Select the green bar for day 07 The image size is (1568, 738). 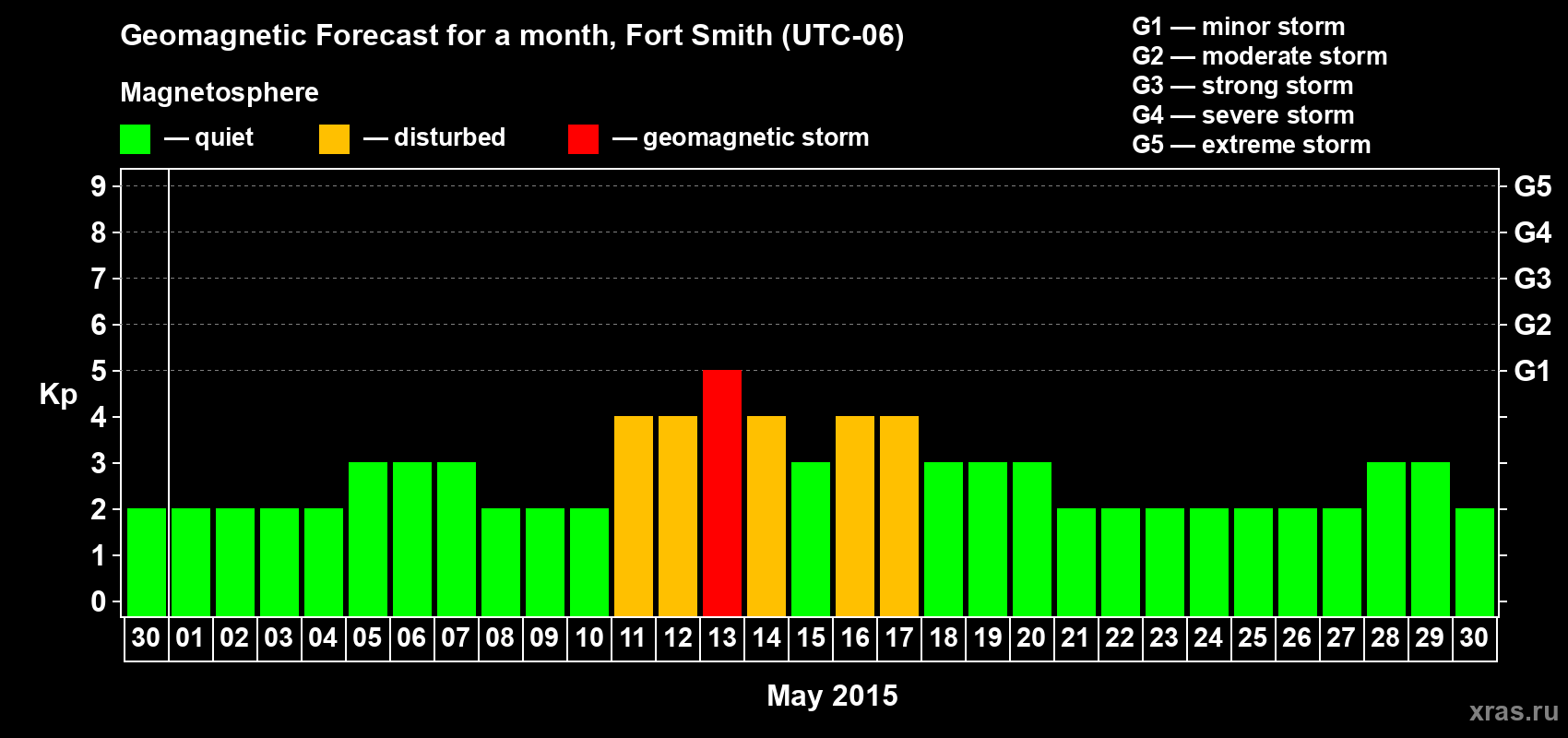[x=457, y=540]
